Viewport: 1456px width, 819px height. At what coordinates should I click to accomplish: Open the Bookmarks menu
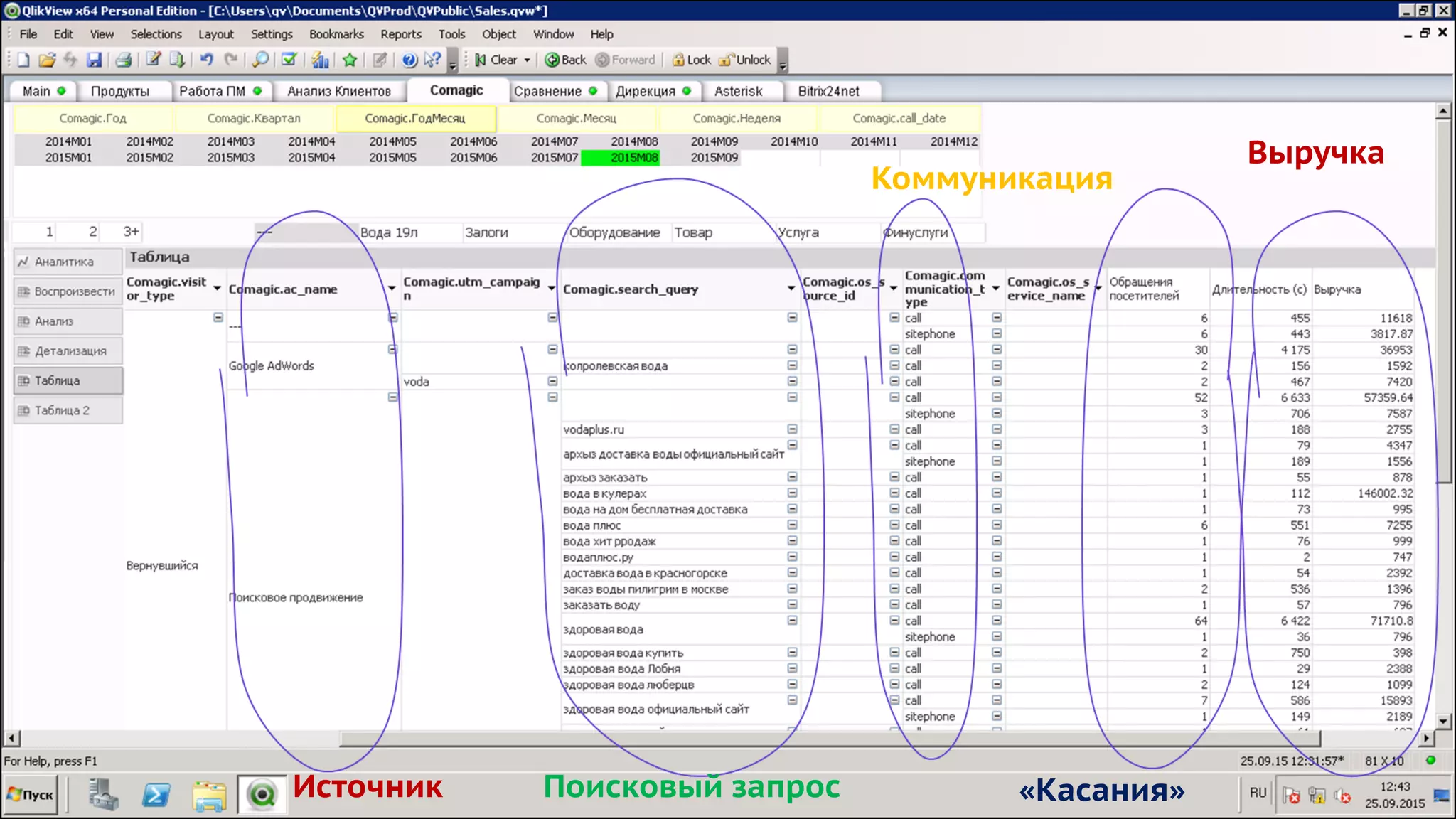[336, 34]
